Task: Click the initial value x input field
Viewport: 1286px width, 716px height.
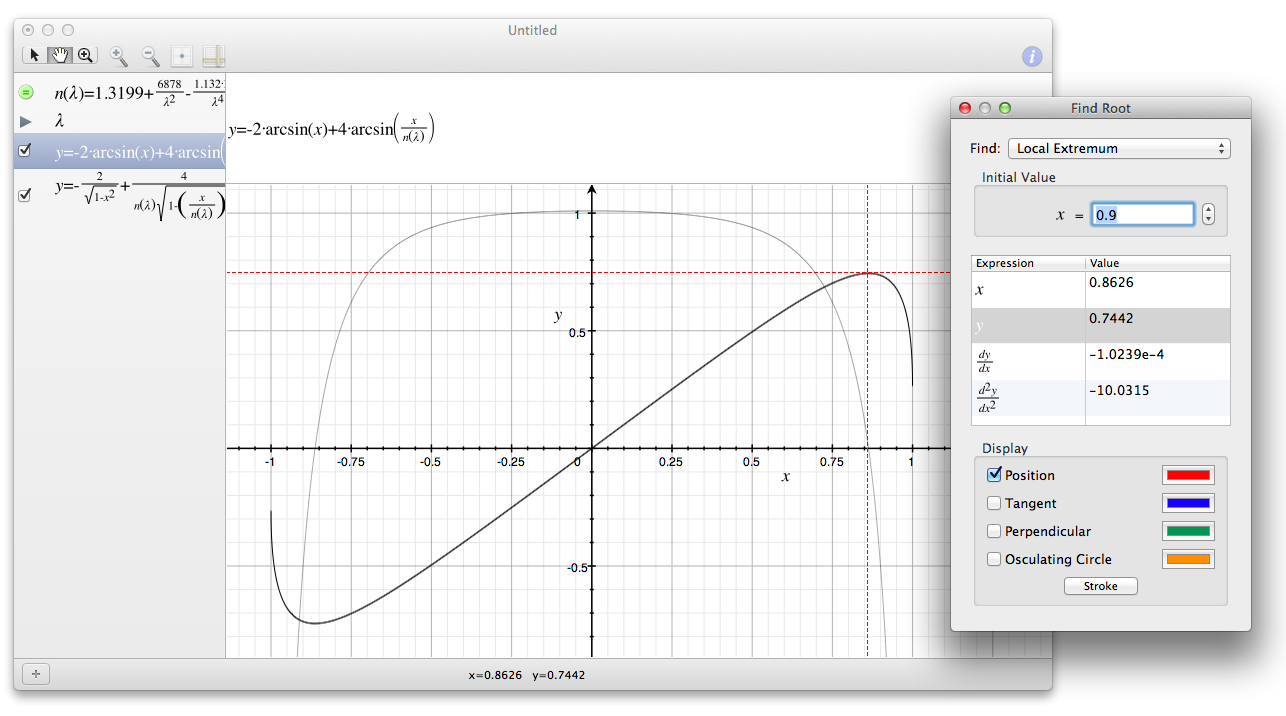Action: tap(1143, 214)
